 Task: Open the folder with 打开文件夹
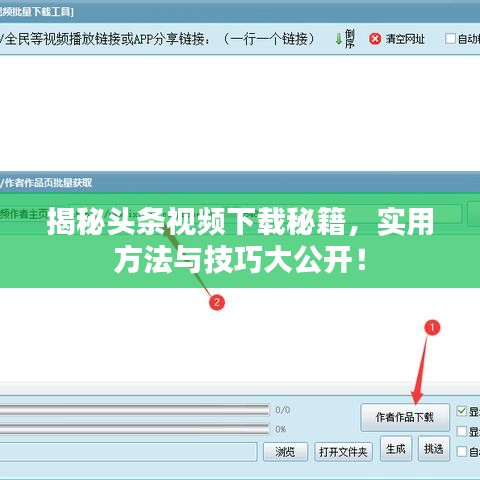343,452
